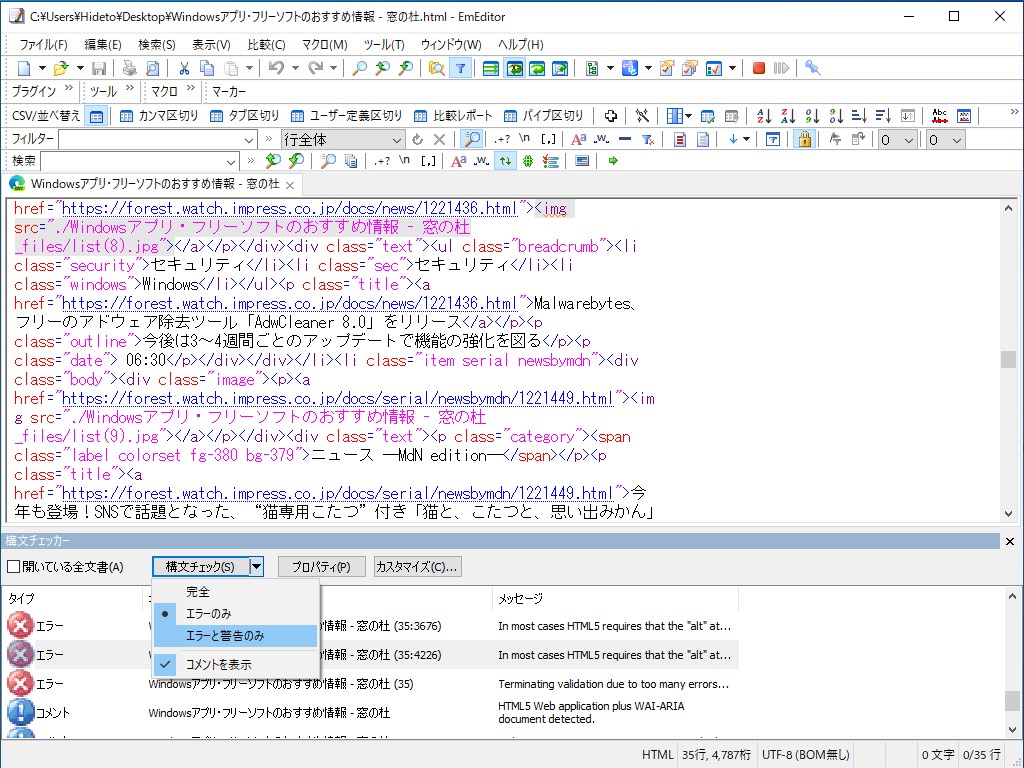The height and width of the screenshot is (768, 1024).
Task: Click the padlock icon in filter toolbar
Action: click(805, 139)
